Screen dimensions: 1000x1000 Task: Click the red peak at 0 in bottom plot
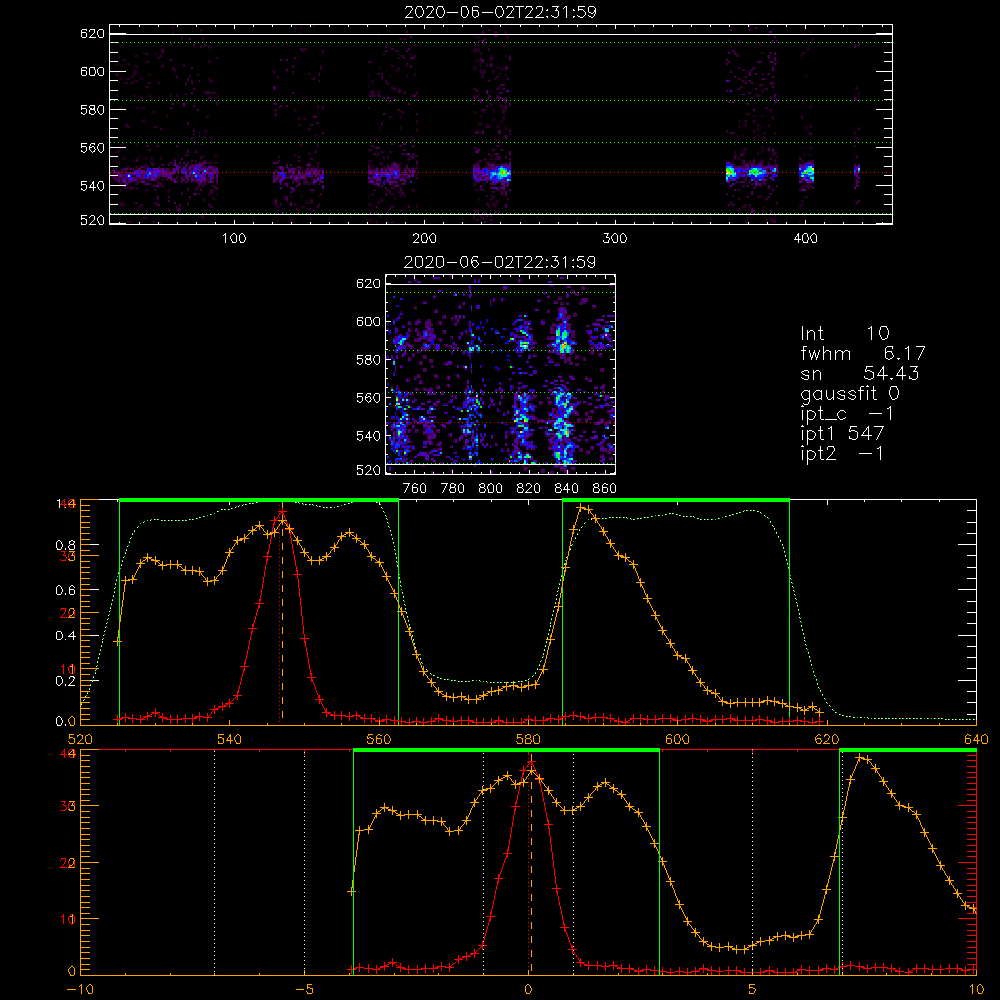click(x=531, y=763)
